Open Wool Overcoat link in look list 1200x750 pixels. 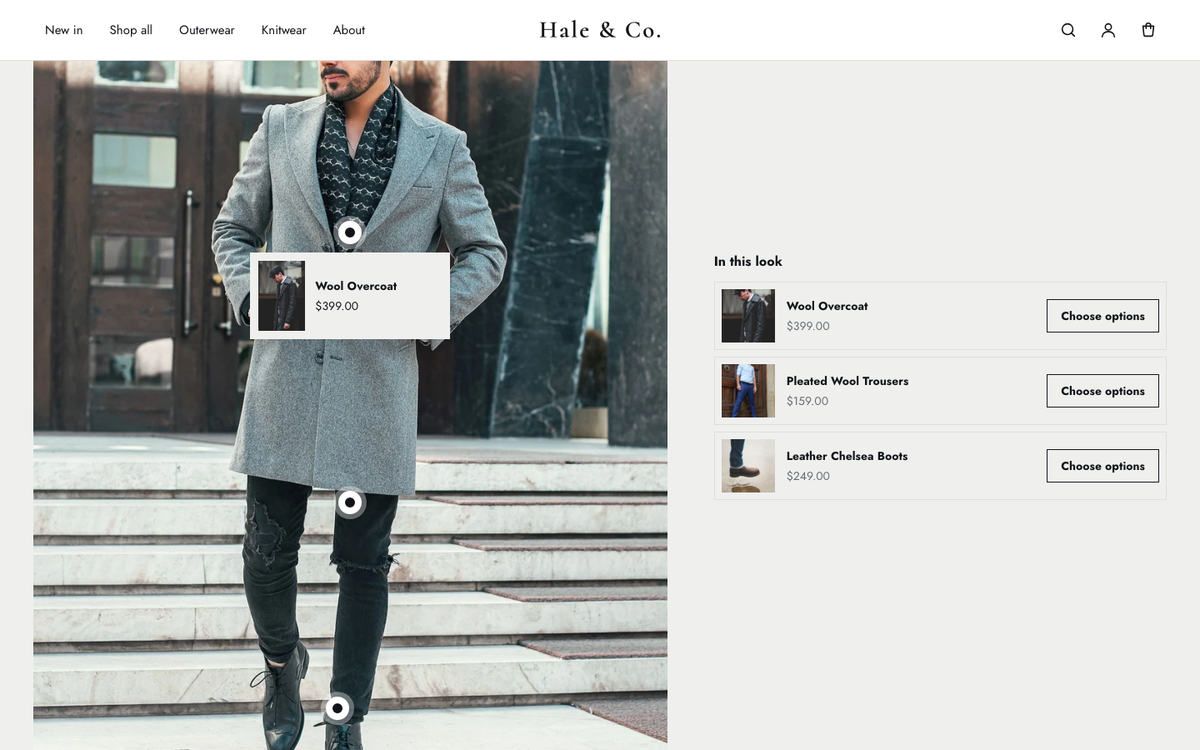[827, 306]
